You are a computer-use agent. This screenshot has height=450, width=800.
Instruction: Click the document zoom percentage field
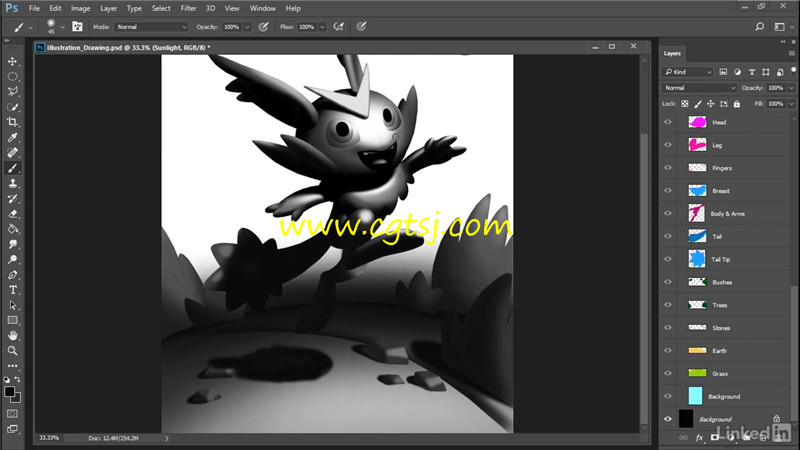49,438
